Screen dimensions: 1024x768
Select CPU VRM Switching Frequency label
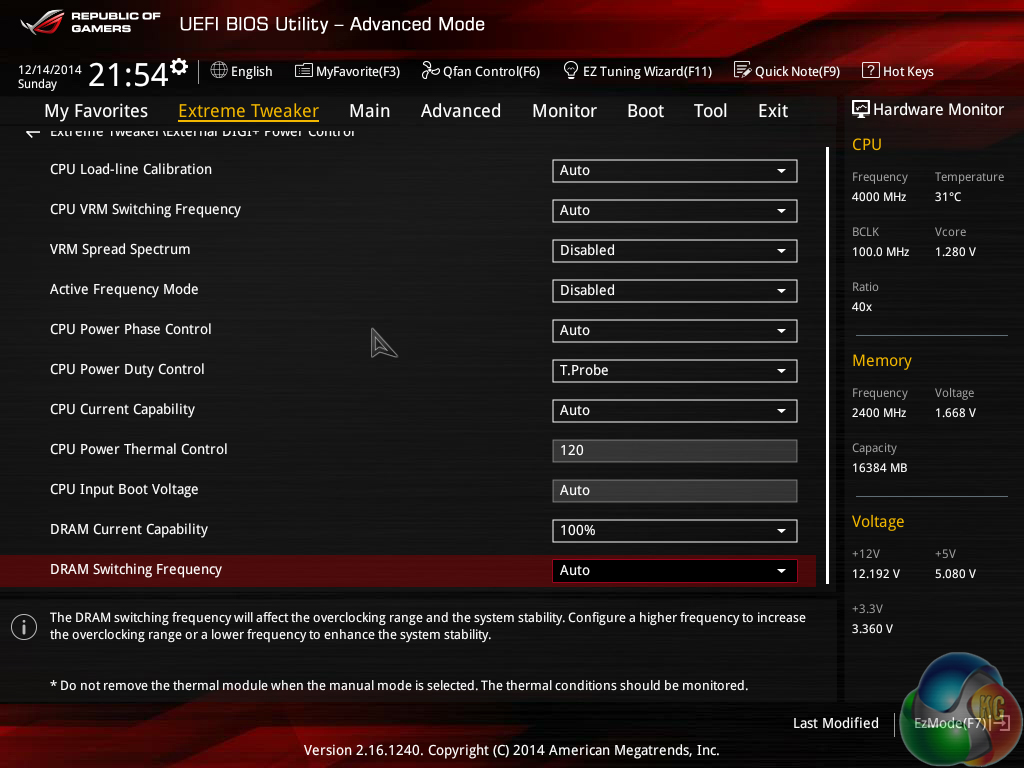[145, 209]
